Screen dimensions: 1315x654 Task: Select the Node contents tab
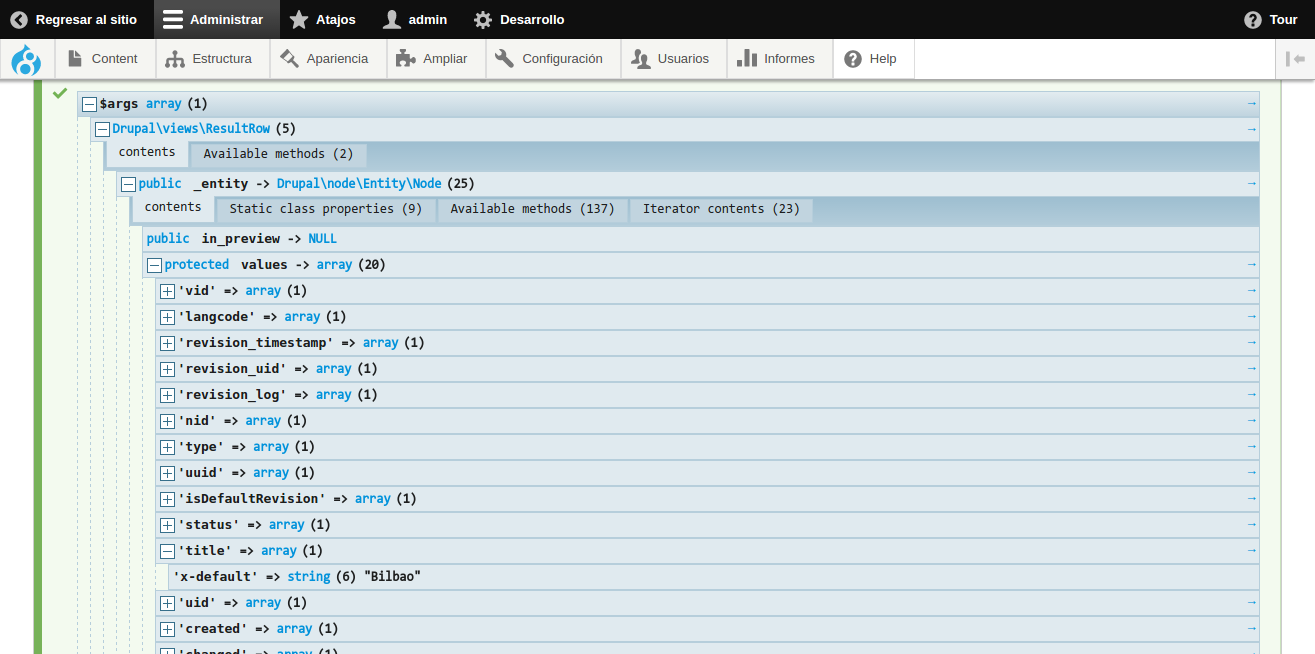pyautogui.click(x=173, y=208)
